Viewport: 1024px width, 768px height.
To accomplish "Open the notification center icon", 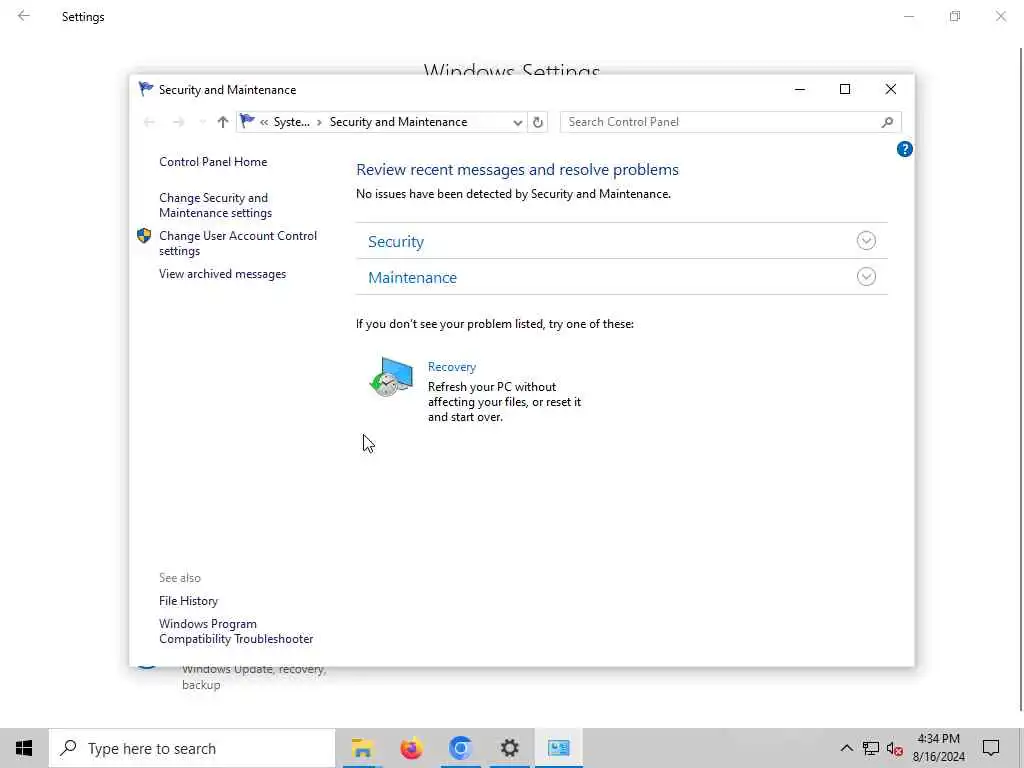I will tap(991, 748).
